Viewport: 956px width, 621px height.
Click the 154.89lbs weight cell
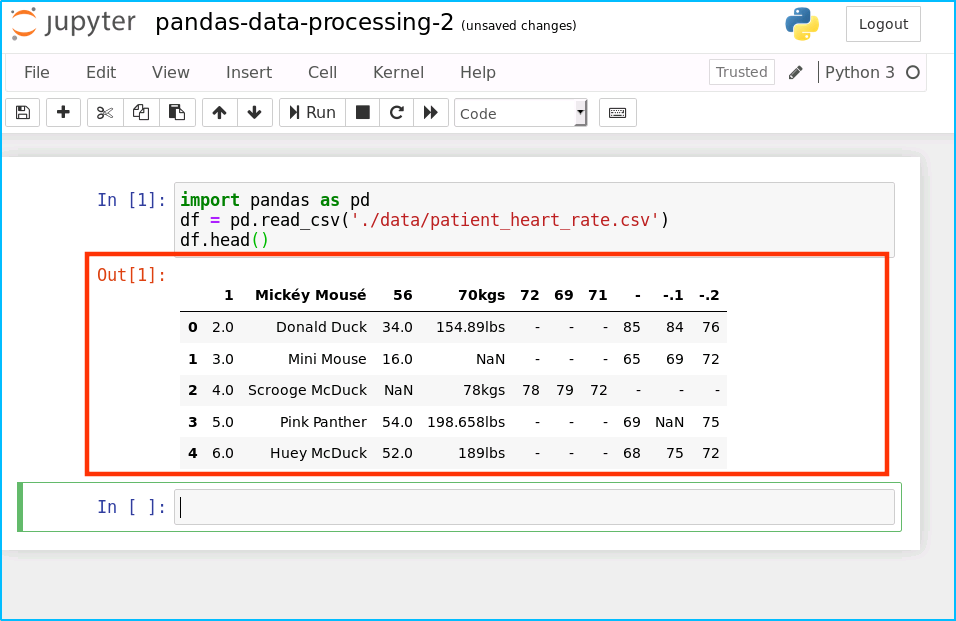470,327
